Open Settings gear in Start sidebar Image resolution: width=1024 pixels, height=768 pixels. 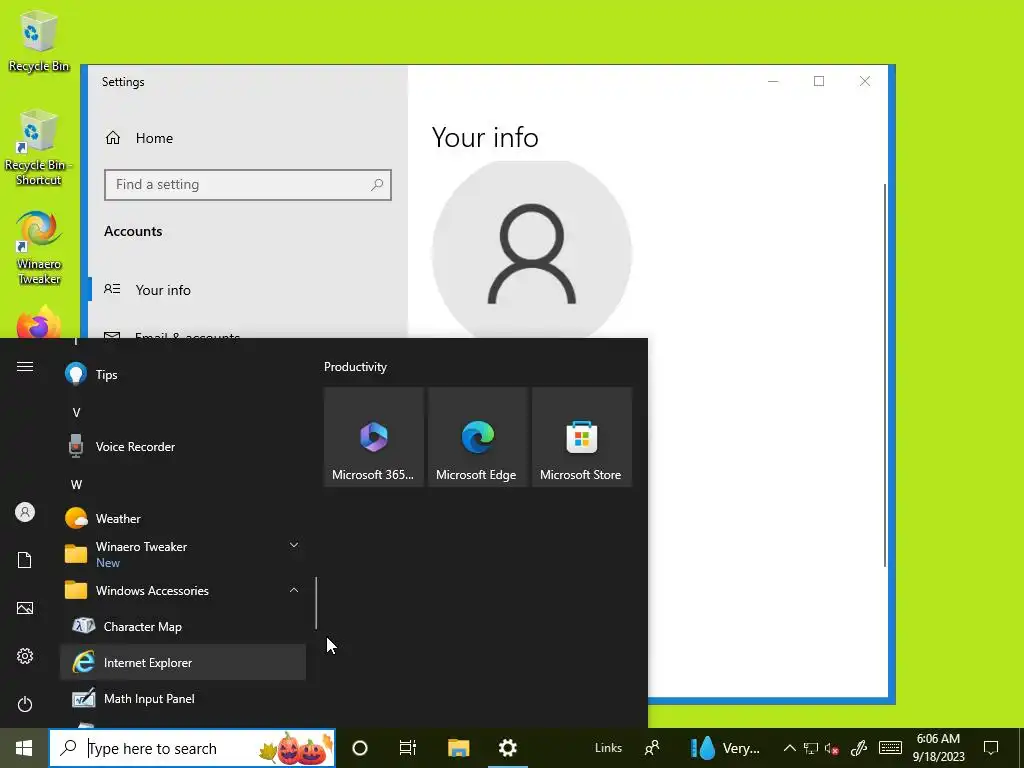coord(25,656)
